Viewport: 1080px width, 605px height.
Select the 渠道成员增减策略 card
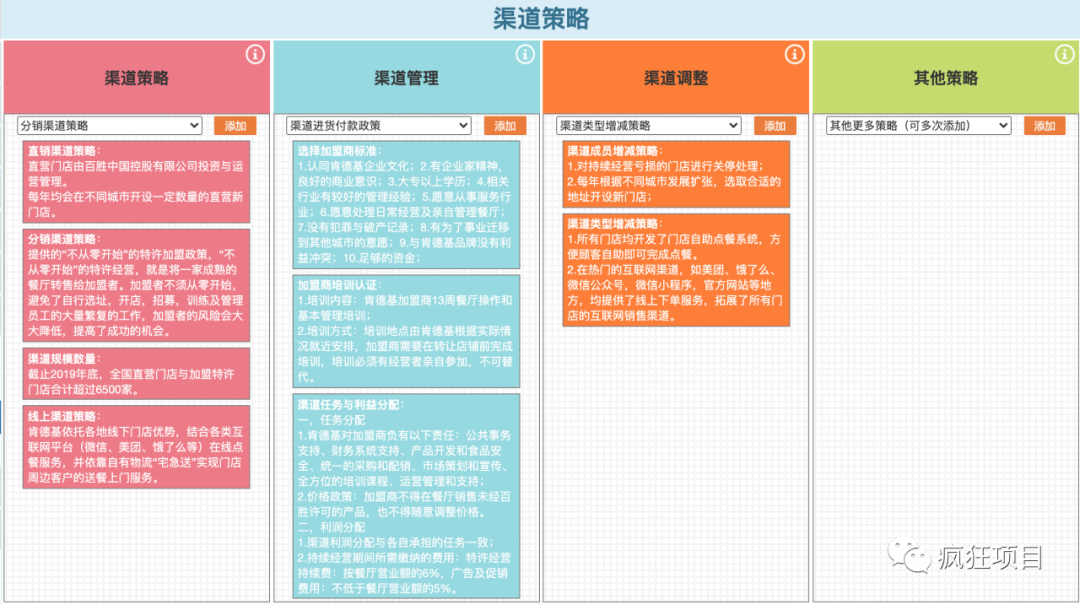tap(676, 174)
